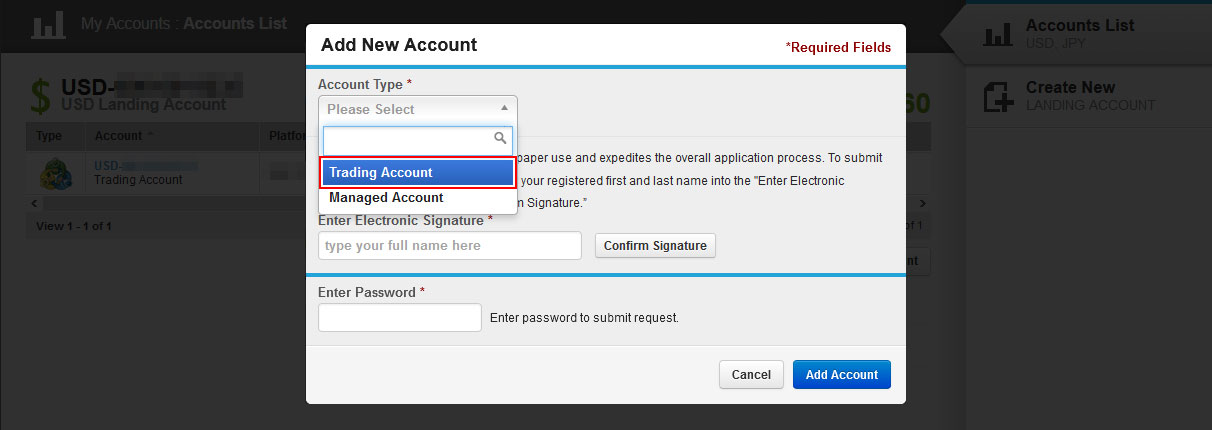Cancel the Add New Account dialog

(751, 375)
